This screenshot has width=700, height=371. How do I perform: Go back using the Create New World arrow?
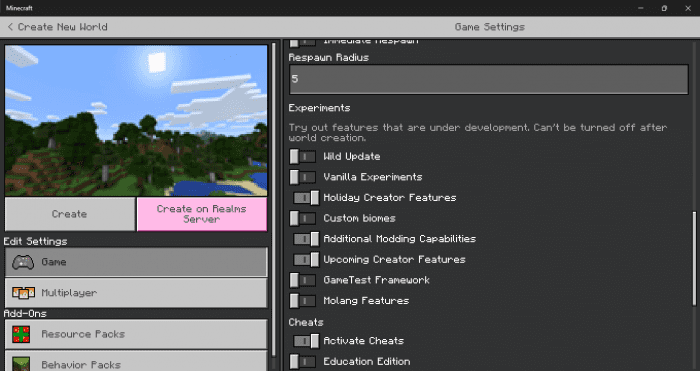coord(10,27)
